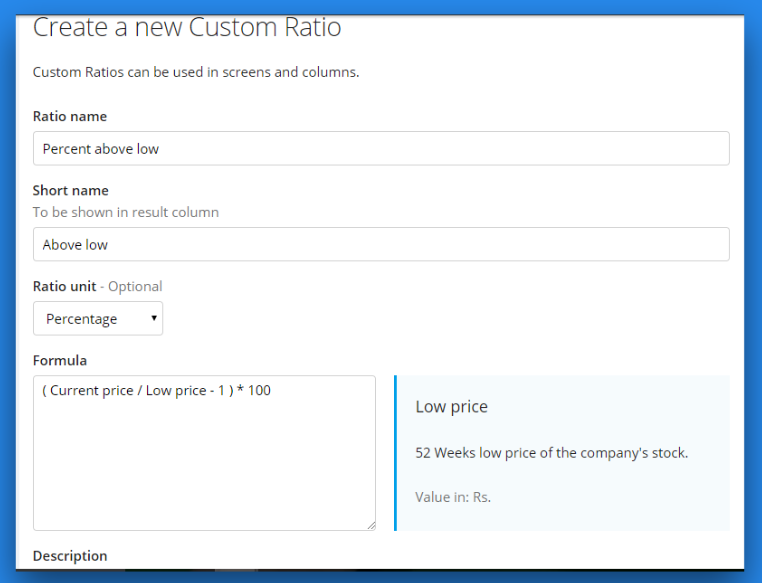Viewport: 762px width, 583px height.
Task: Click the "Short name" field label
Action: [71, 191]
